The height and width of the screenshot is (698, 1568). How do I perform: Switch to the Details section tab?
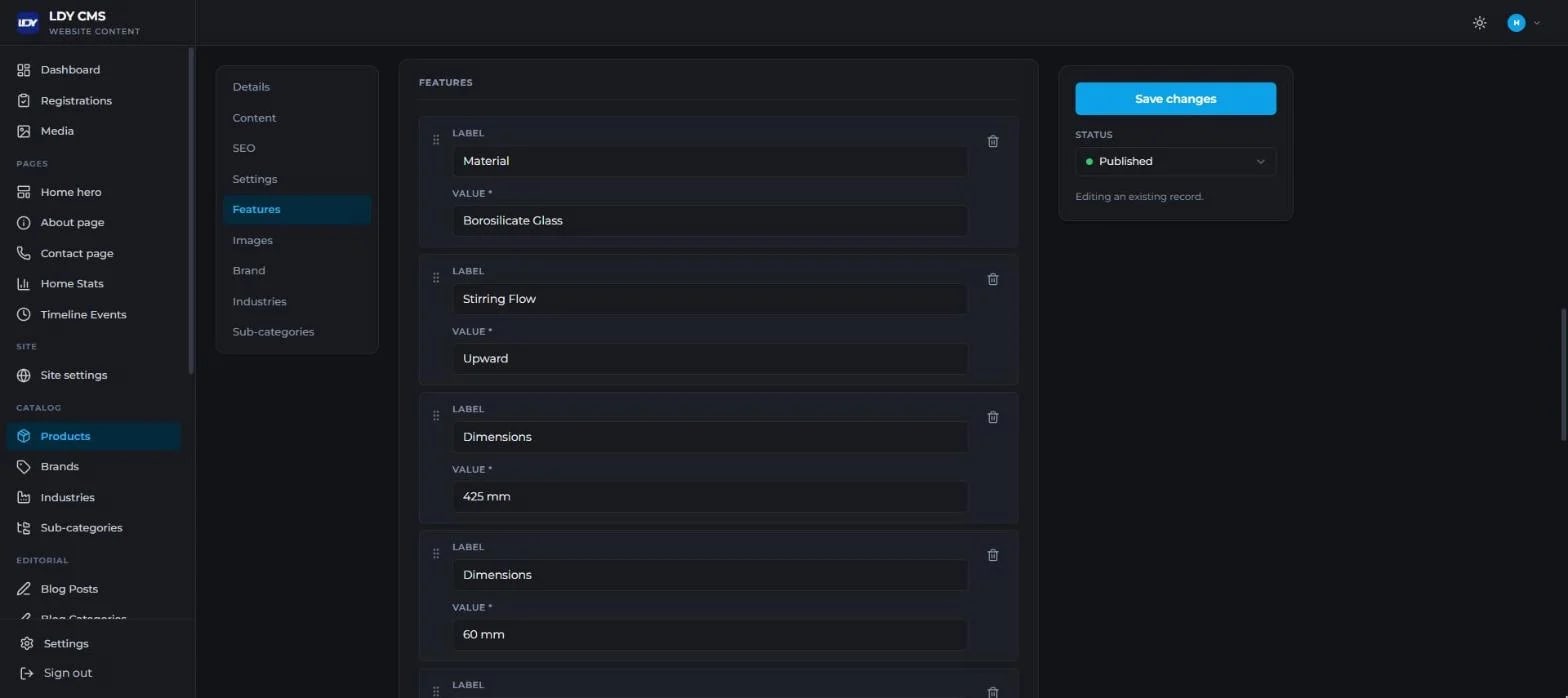(297, 87)
